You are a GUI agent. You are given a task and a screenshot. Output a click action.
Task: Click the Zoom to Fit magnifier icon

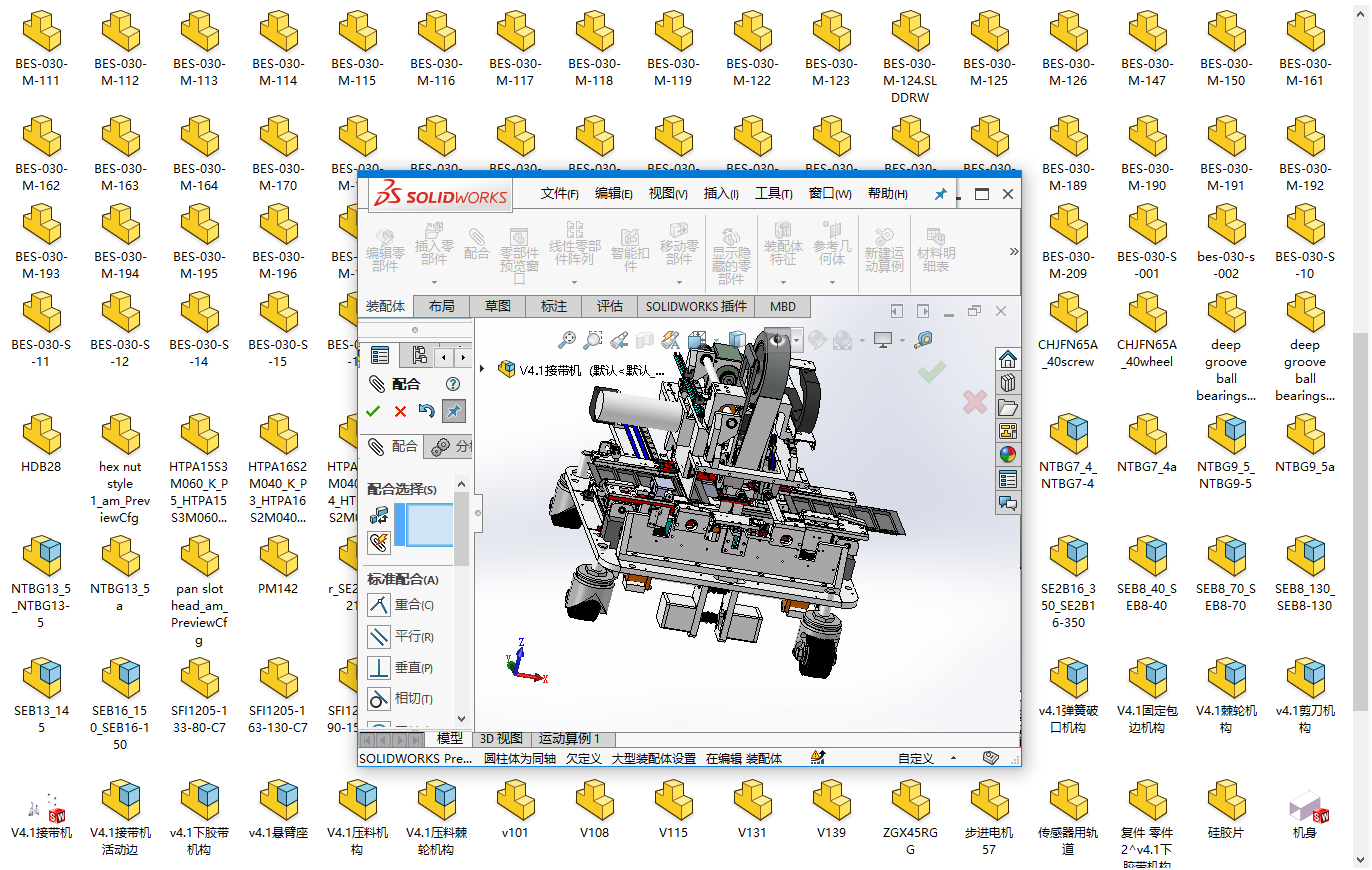tap(567, 340)
